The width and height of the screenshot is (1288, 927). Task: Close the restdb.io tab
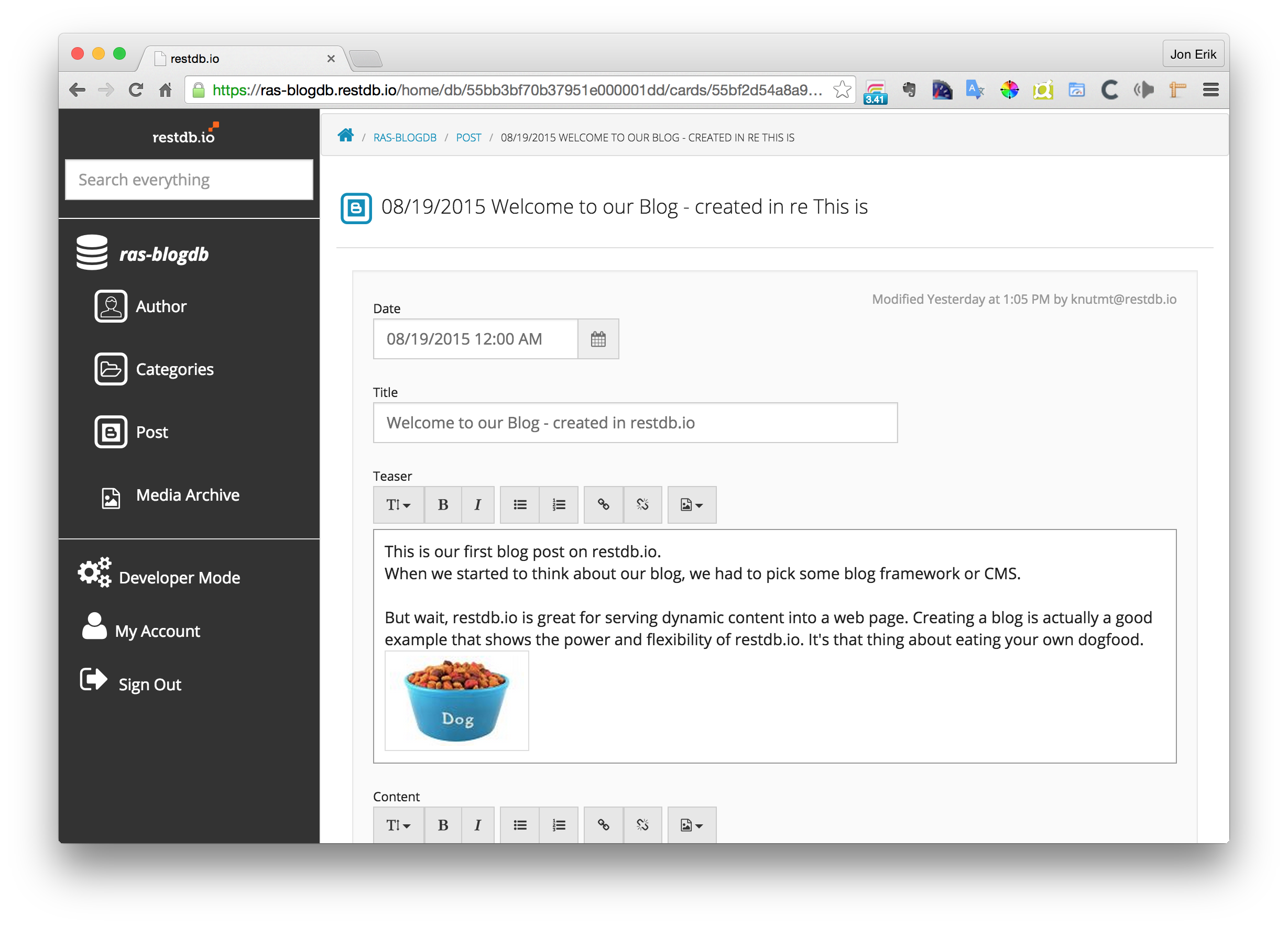(x=331, y=59)
